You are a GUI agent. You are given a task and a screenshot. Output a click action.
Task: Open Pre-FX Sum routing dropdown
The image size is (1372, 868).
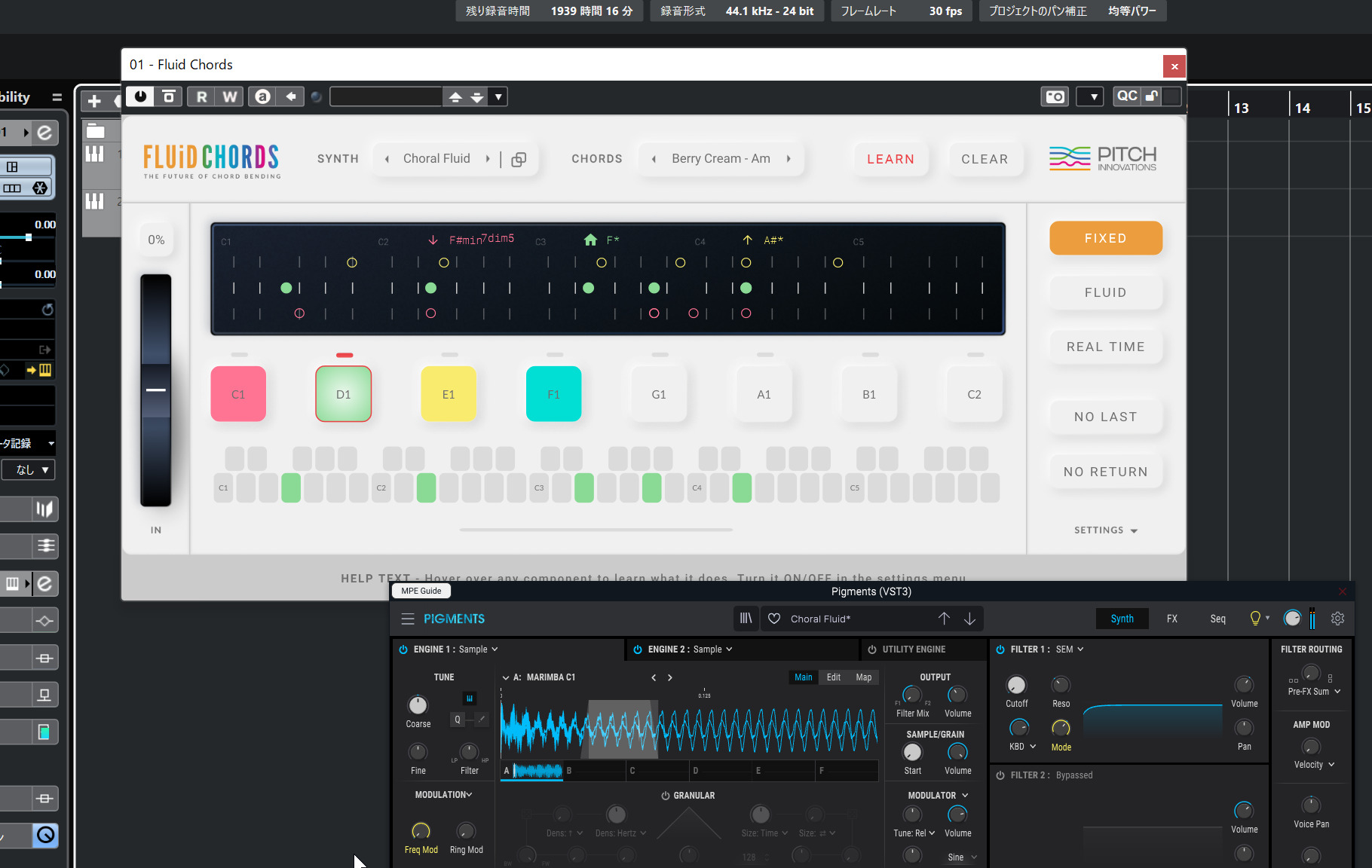pyautogui.click(x=1315, y=692)
